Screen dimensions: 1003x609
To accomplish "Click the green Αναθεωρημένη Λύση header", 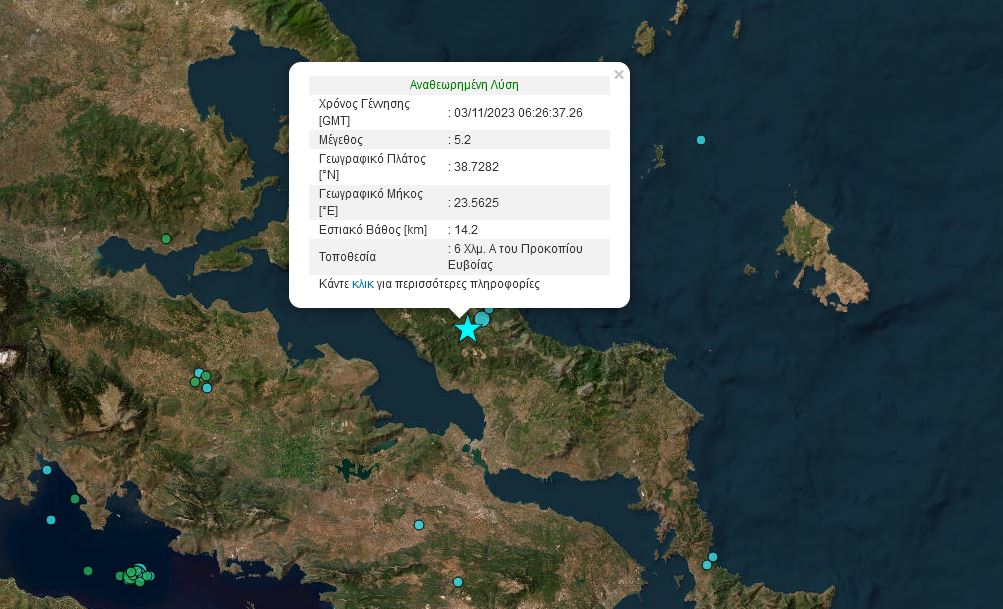I will click(464, 85).
